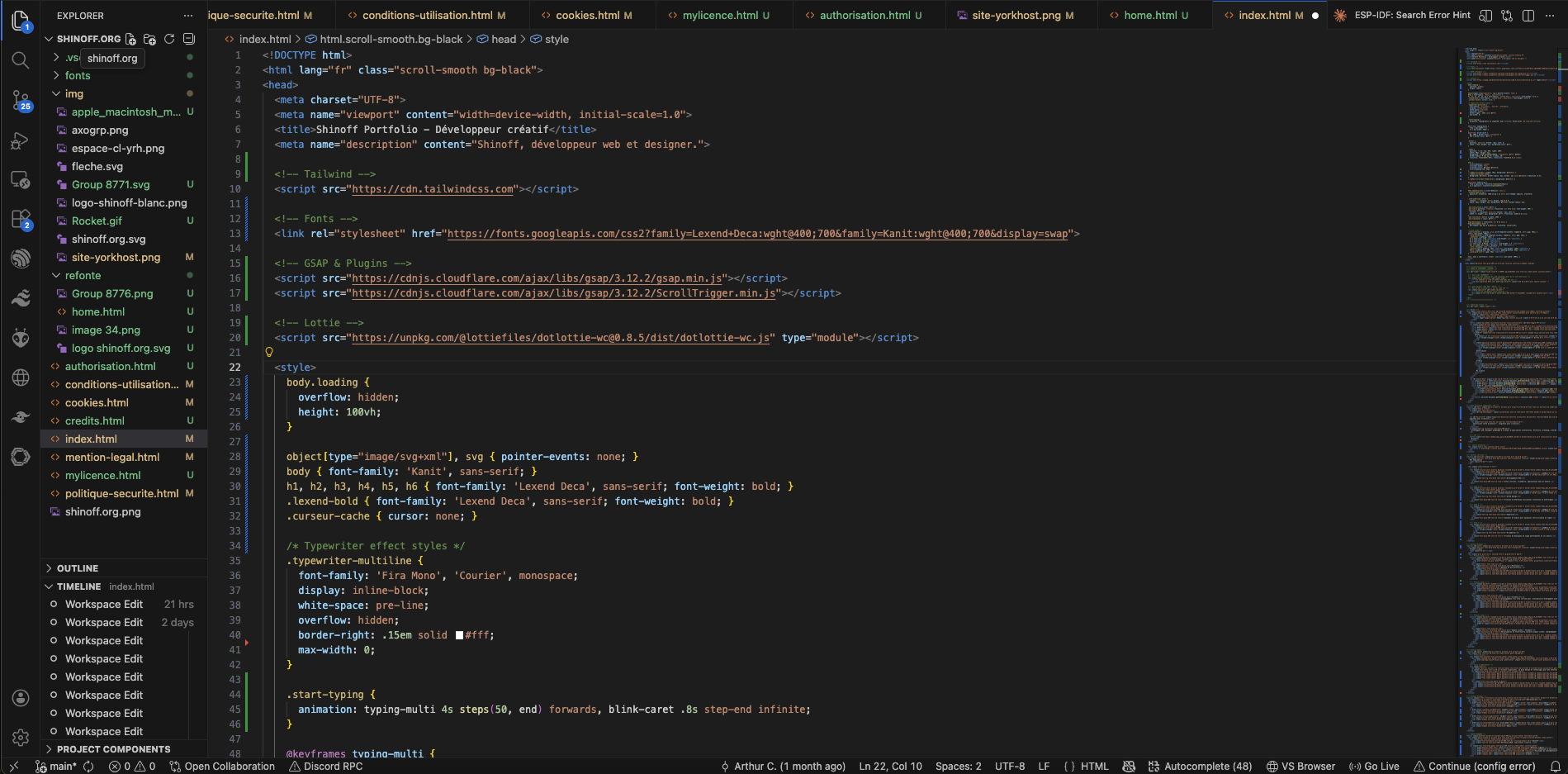Expand the PROJECT COMPONENTS section
The image size is (1568, 774).
point(113,749)
